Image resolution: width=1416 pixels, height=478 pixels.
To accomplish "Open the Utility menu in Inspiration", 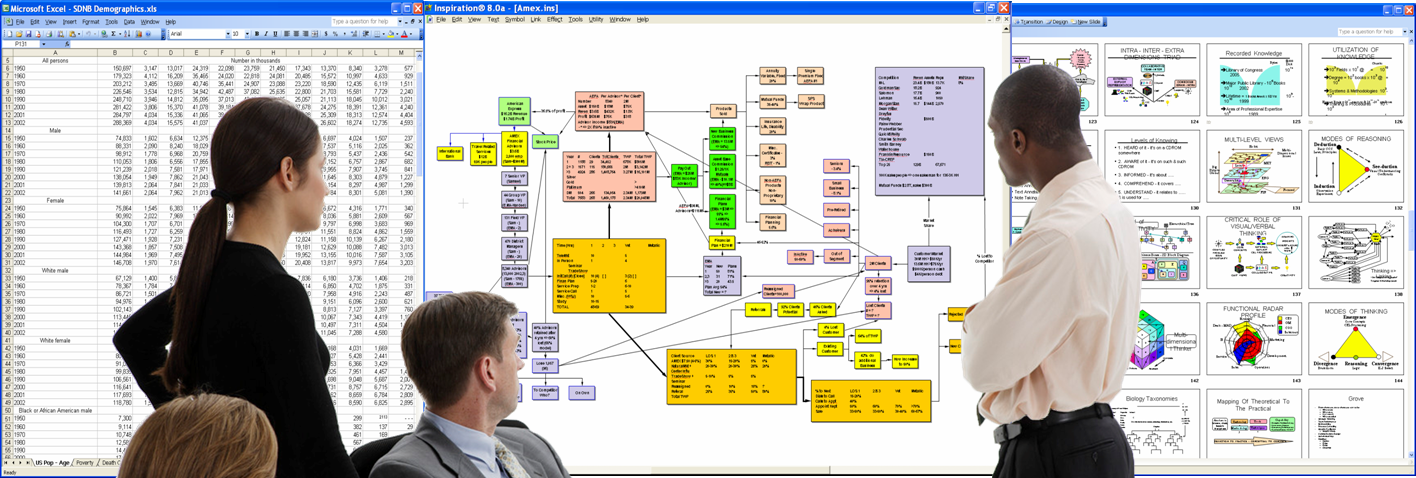I will (x=596, y=19).
